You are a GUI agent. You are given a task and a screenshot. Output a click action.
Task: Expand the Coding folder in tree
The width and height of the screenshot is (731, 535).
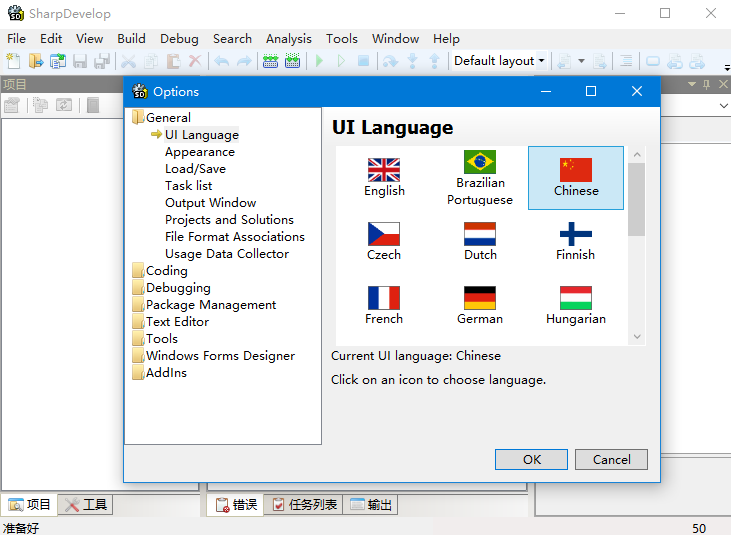[x=166, y=271]
